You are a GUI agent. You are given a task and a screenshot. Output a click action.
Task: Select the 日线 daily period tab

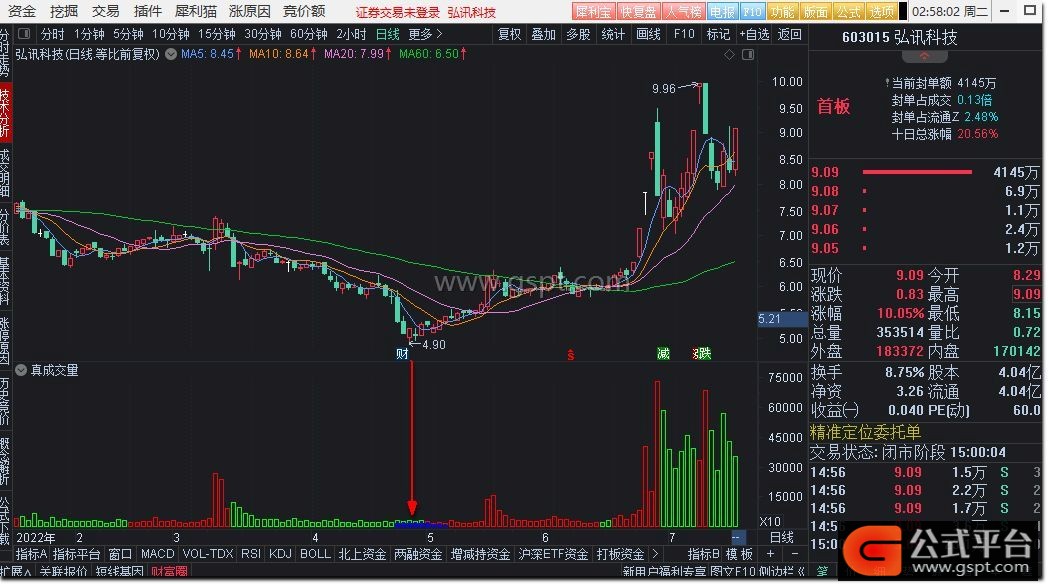[388, 33]
